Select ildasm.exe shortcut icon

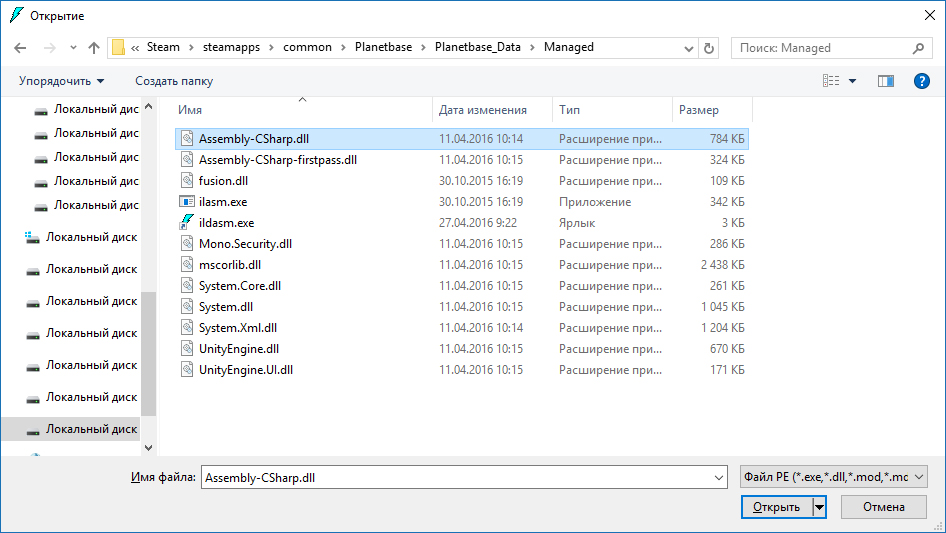187,222
